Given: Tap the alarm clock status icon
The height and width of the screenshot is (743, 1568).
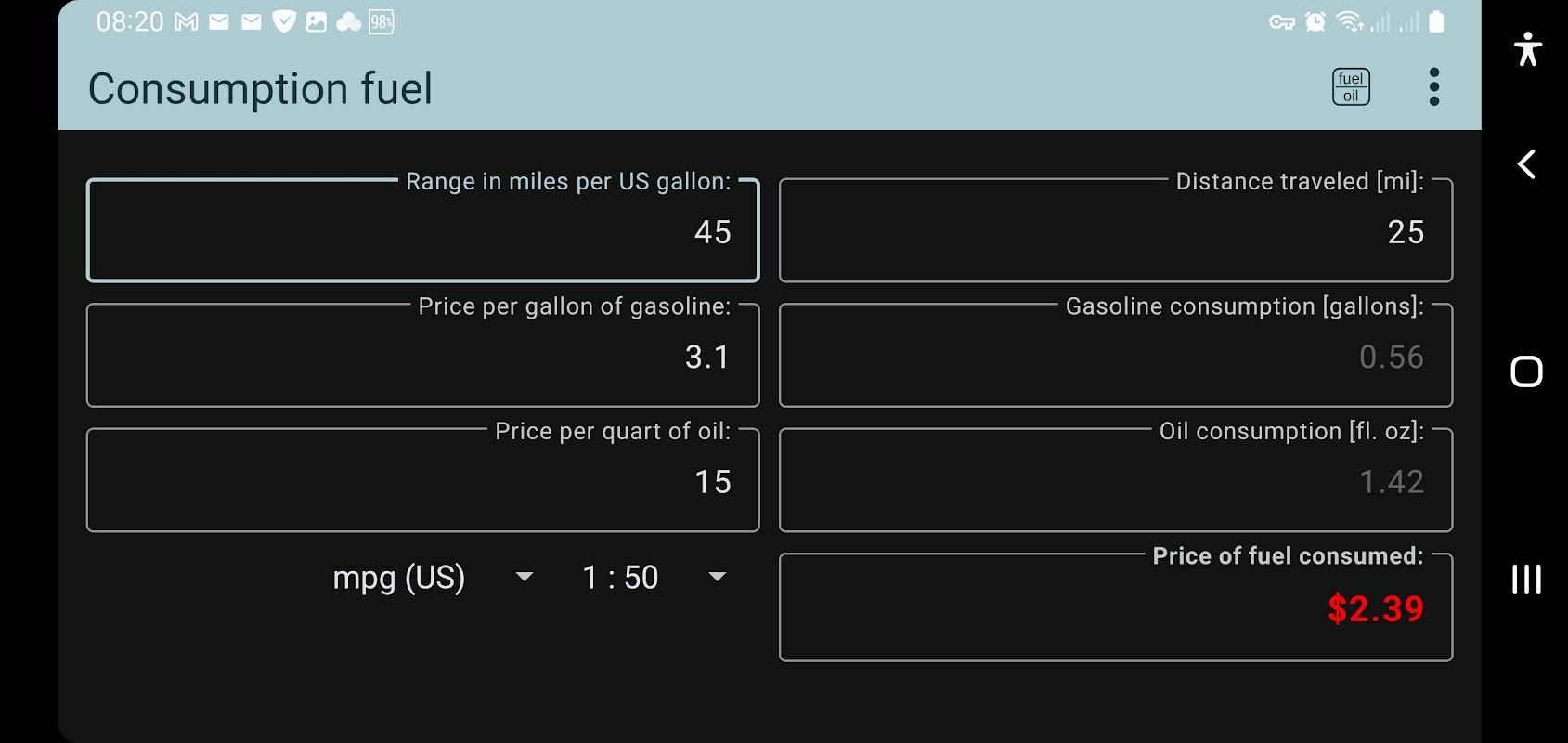Looking at the screenshot, I should [1315, 22].
